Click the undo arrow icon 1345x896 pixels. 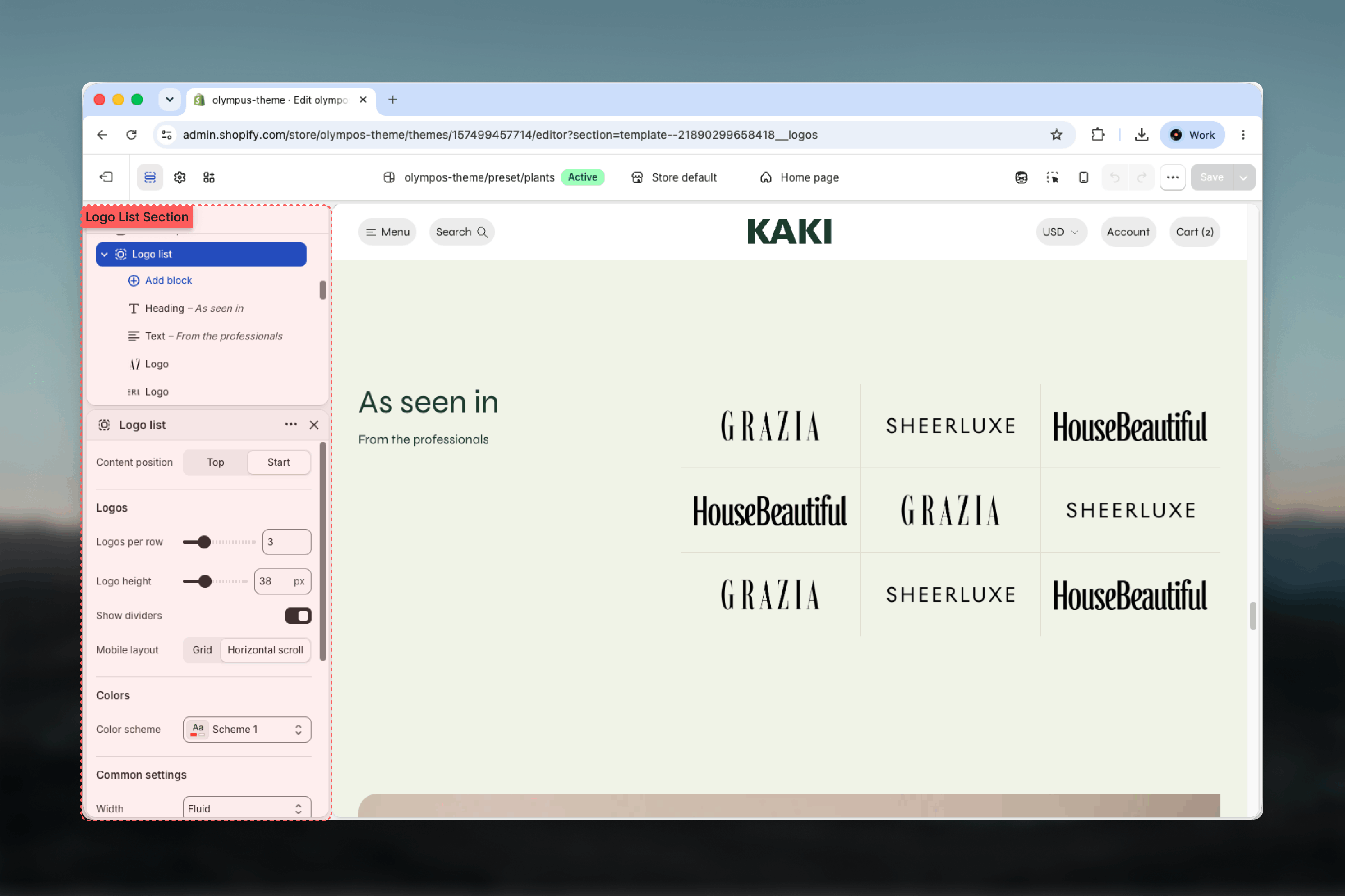[1115, 177]
